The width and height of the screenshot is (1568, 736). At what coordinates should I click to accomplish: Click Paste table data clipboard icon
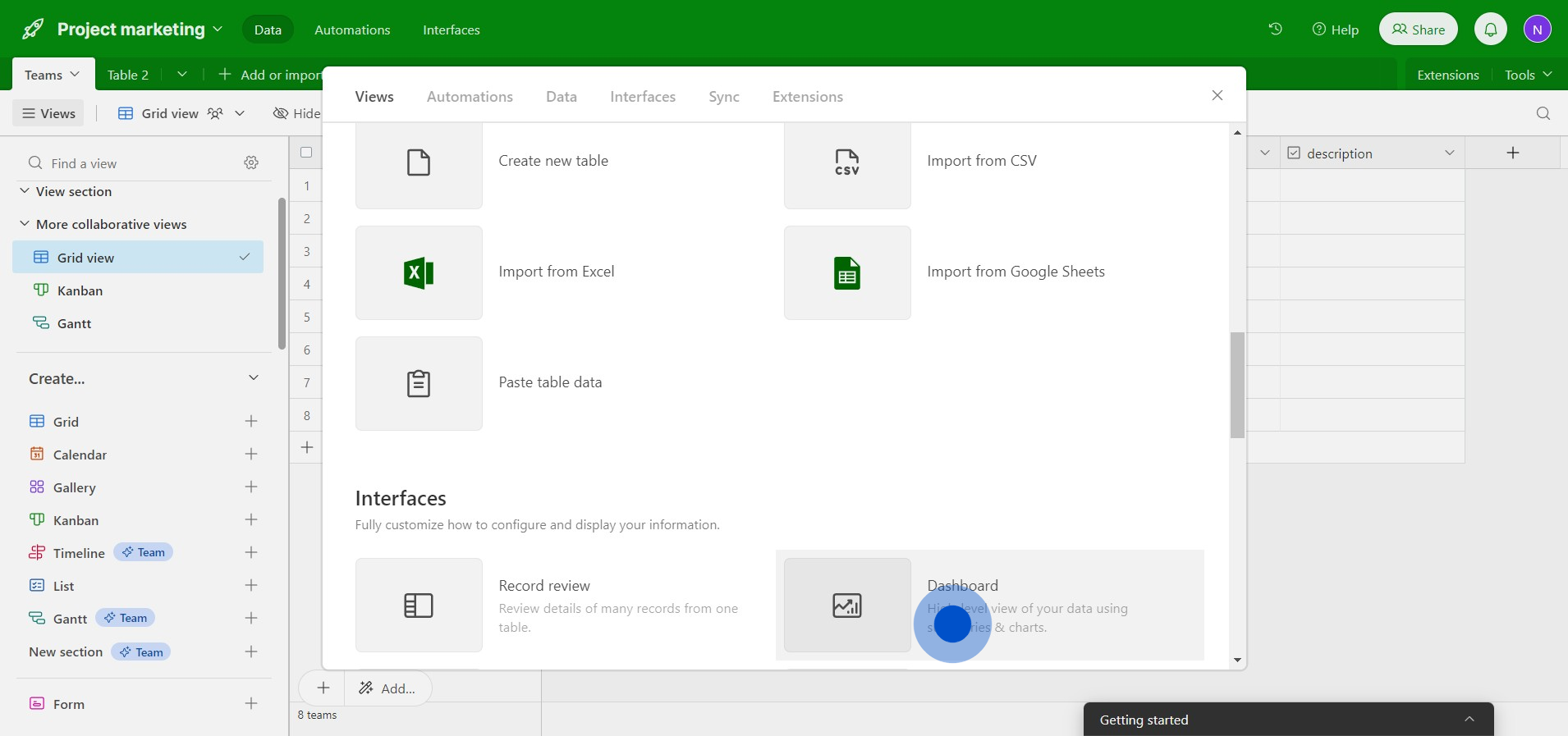(419, 383)
